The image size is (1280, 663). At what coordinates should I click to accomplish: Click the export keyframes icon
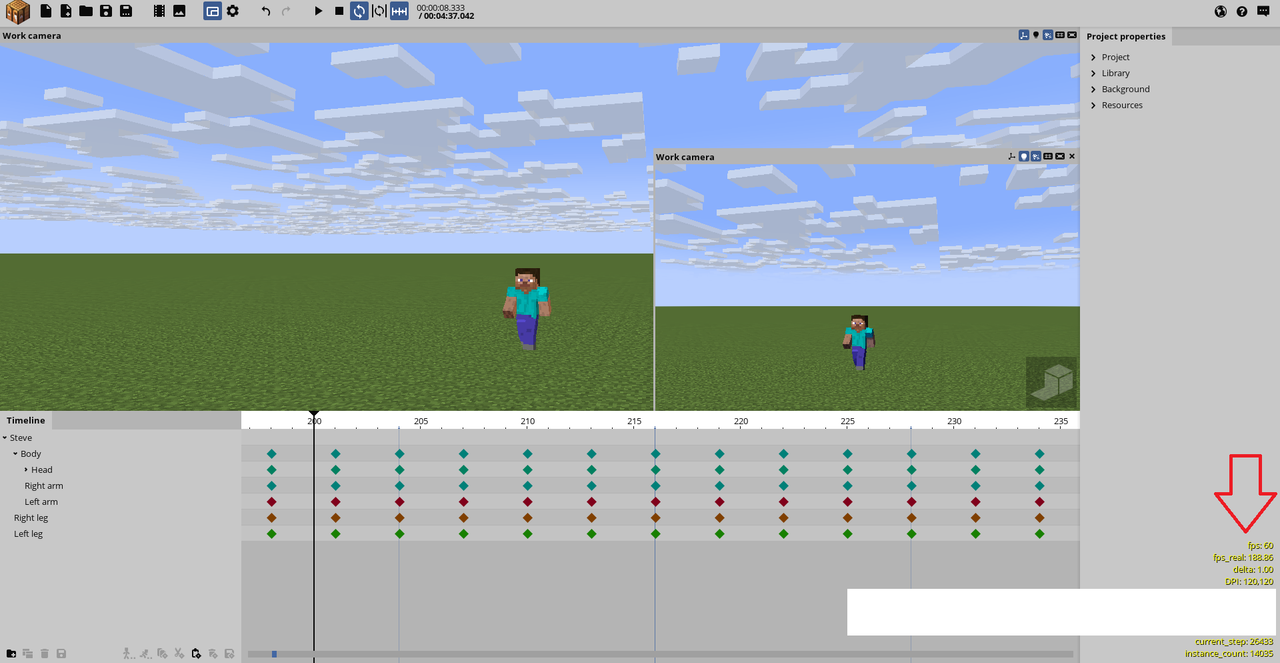[x=230, y=653]
